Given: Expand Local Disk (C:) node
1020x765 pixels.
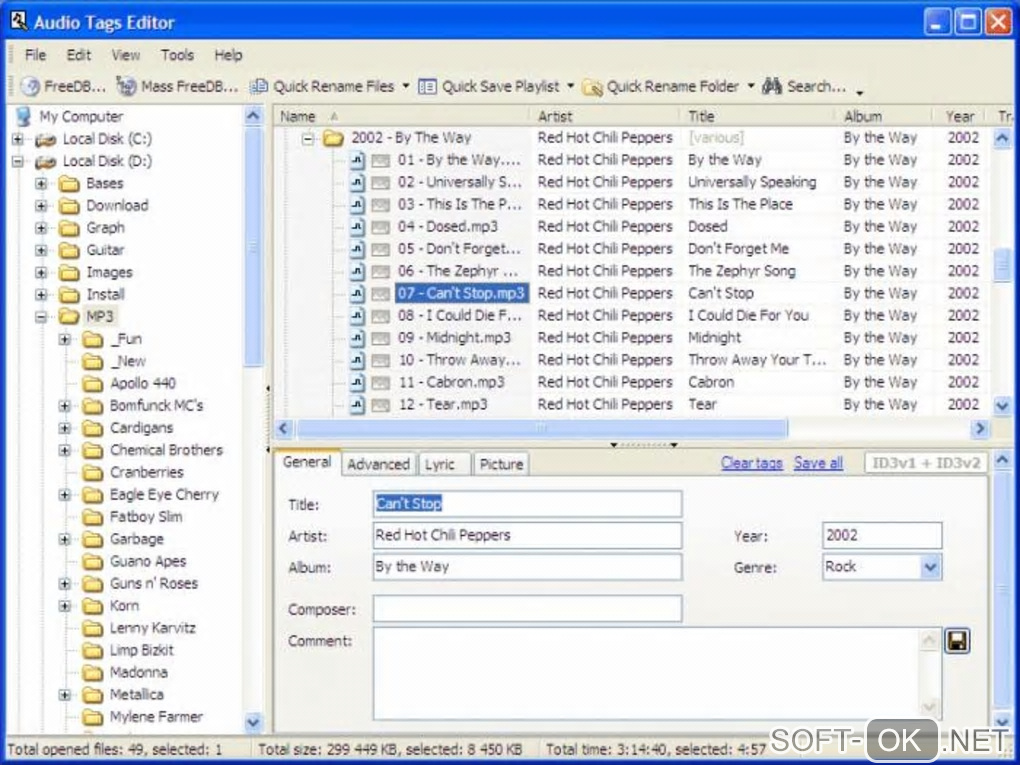Looking at the screenshot, I should point(18,139).
